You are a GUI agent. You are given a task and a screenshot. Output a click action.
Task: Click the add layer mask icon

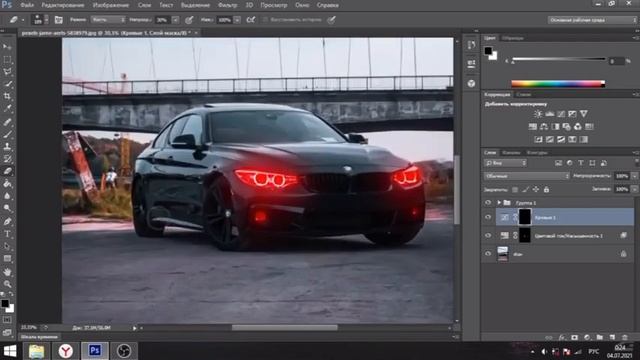coord(575,337)
